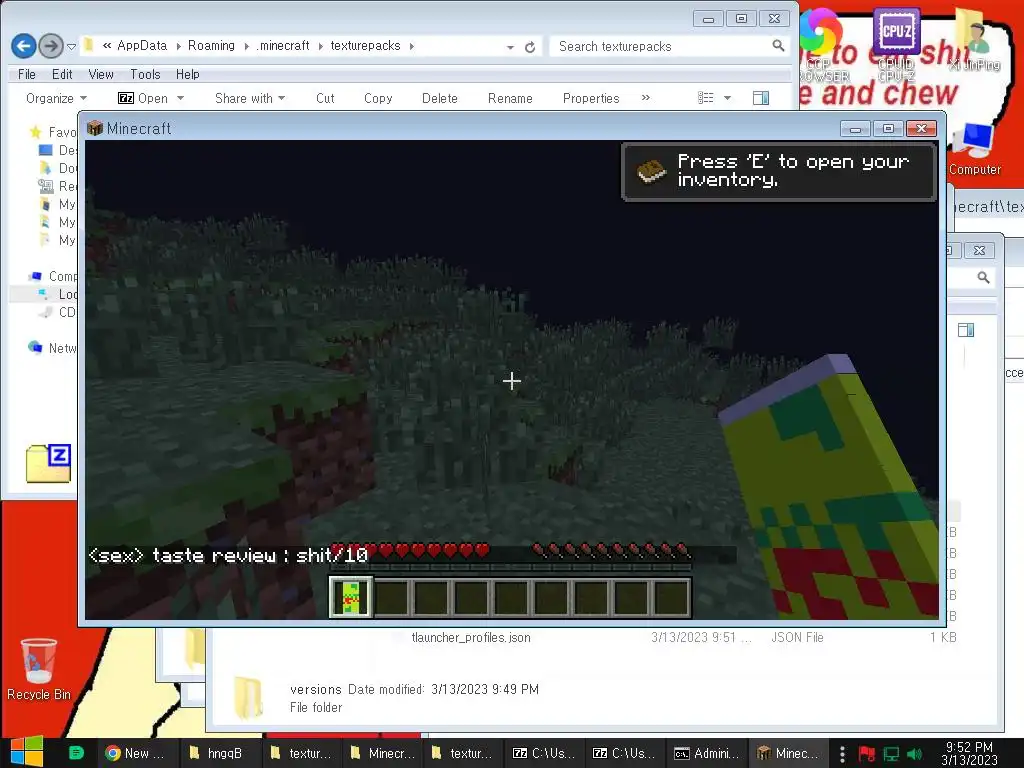1024x768 pixels.
Task: Expand the arrow after texturepacks breadcrumb
Action: [411, 46]
